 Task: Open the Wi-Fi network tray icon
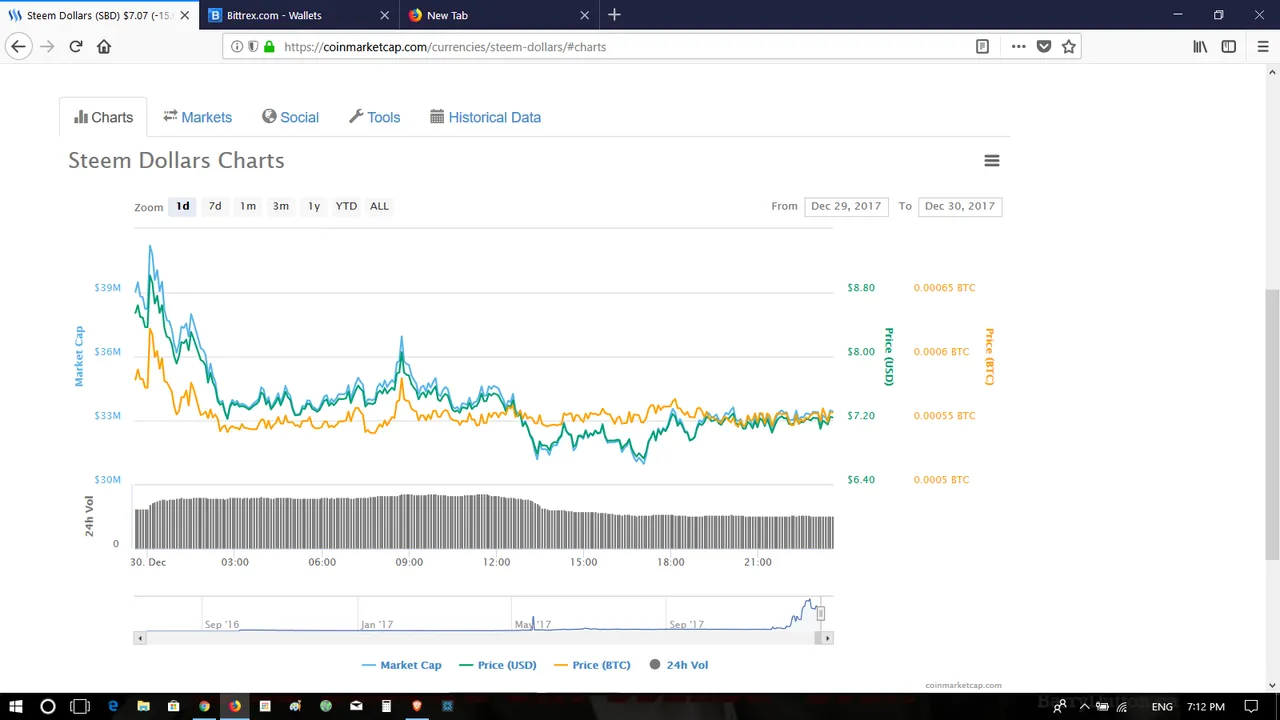pos(1122,707)
